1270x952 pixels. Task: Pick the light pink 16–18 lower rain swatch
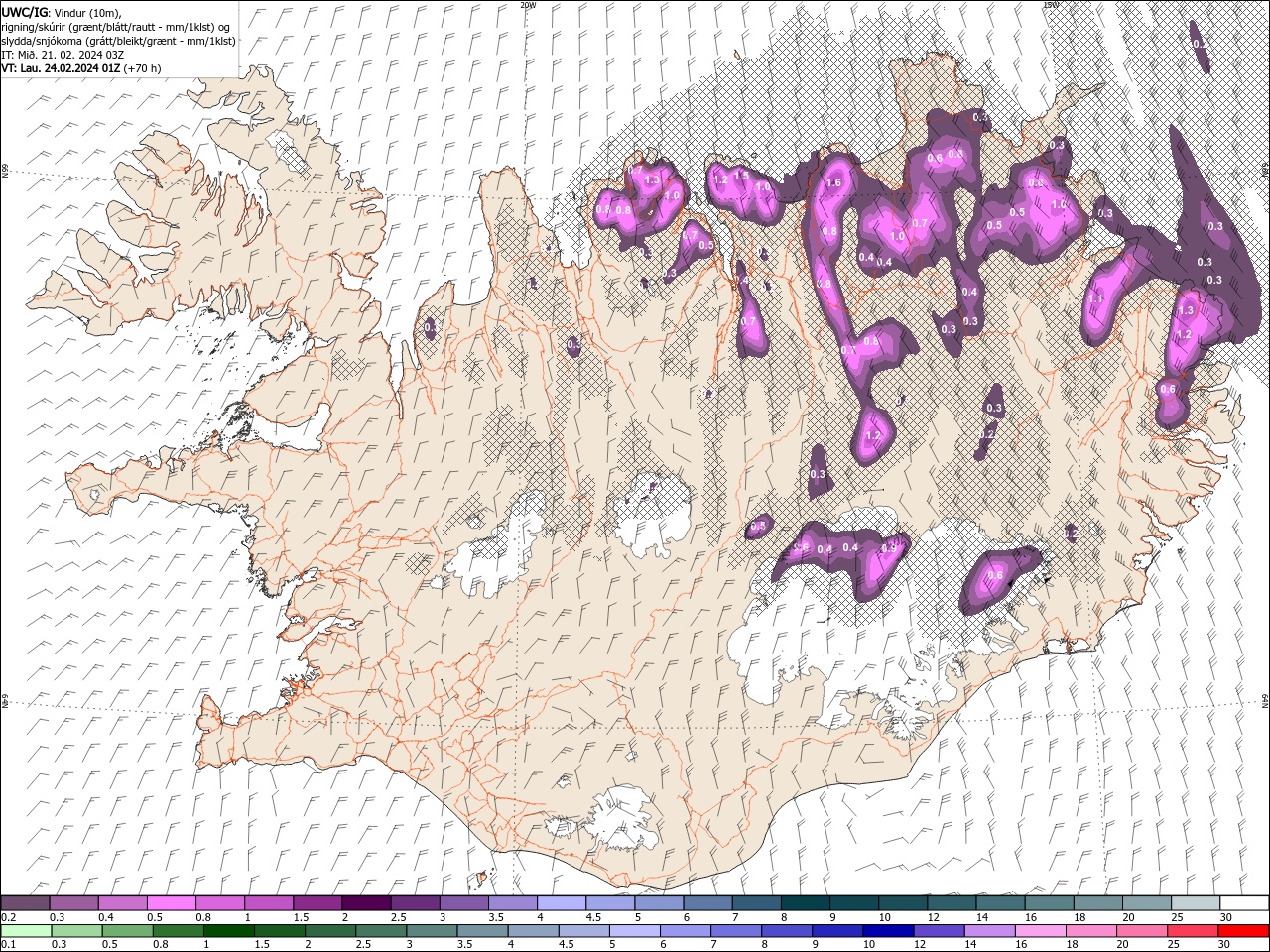click(1042, 931)
